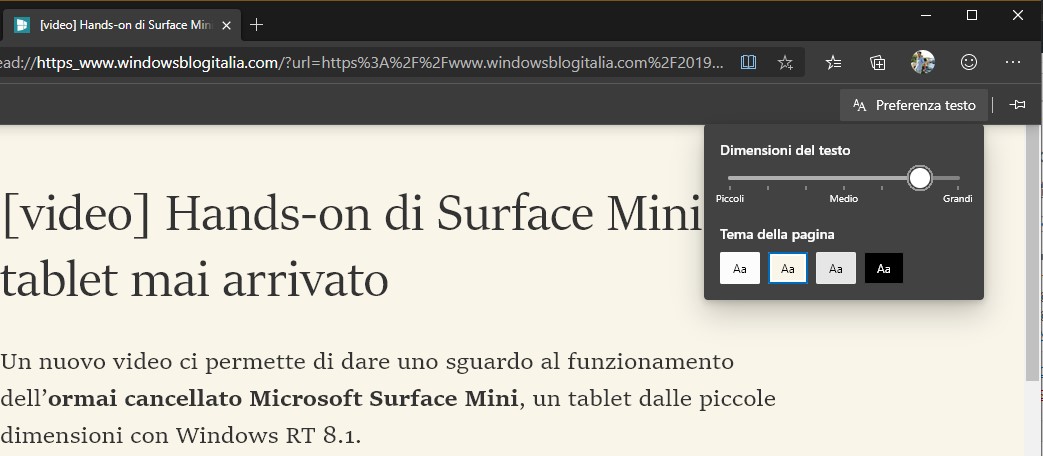The image size is (1043, 456).
Task: Send feedback with smiley icon
Action: pos(969,62)
